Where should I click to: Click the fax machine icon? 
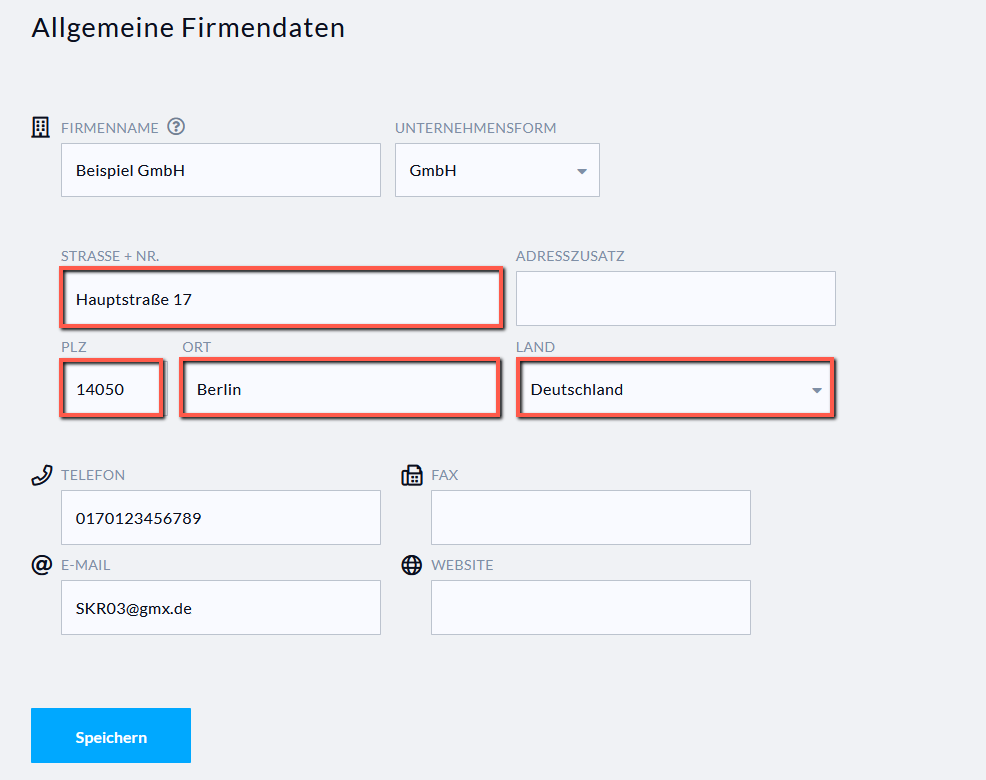click(411, 475)
